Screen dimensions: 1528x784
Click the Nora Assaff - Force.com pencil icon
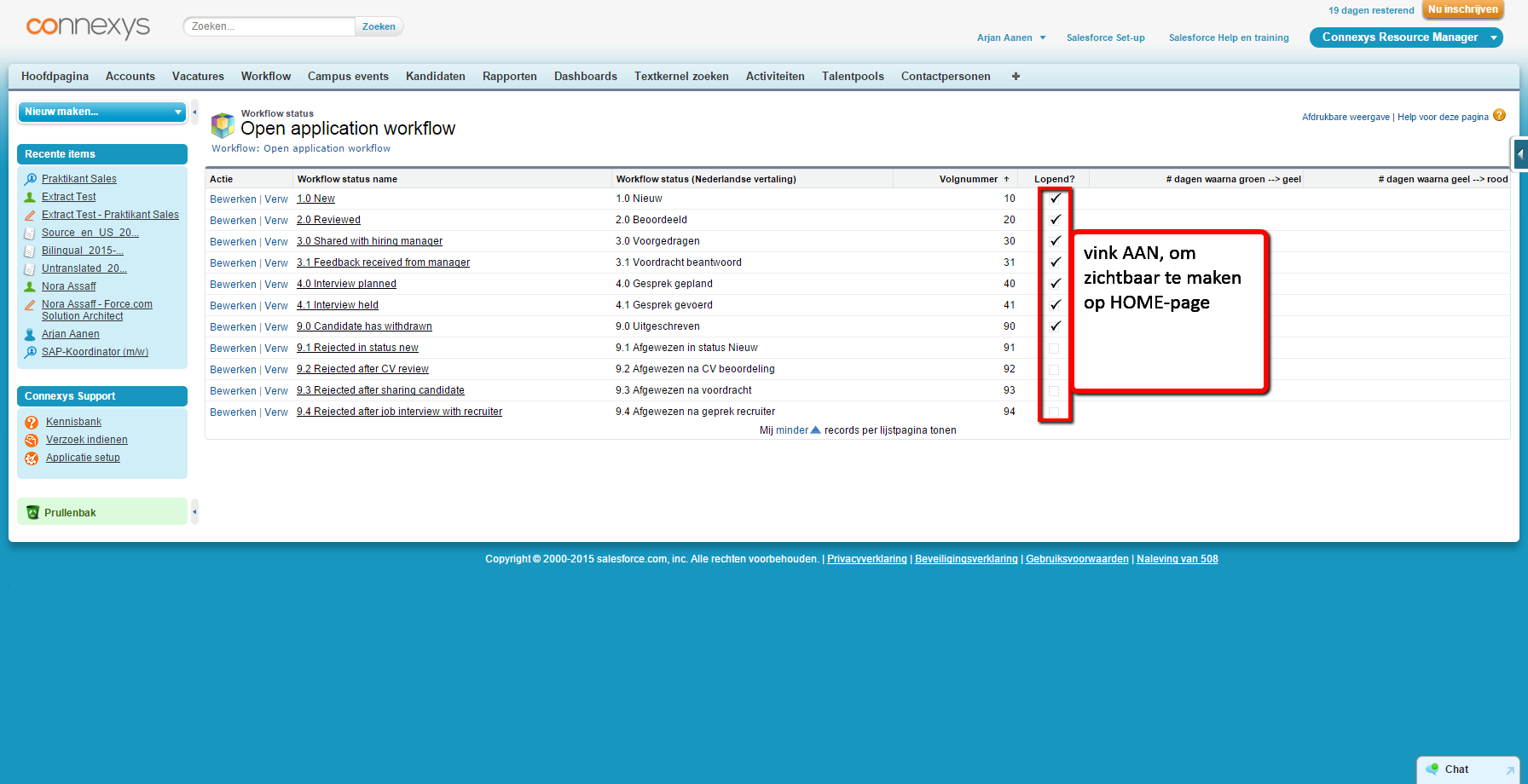[x=31, y=304]
